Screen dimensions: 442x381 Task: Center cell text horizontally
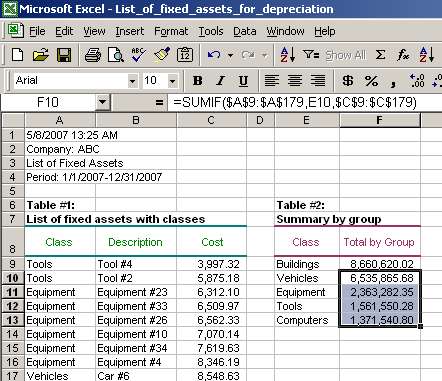coord(295,81)
